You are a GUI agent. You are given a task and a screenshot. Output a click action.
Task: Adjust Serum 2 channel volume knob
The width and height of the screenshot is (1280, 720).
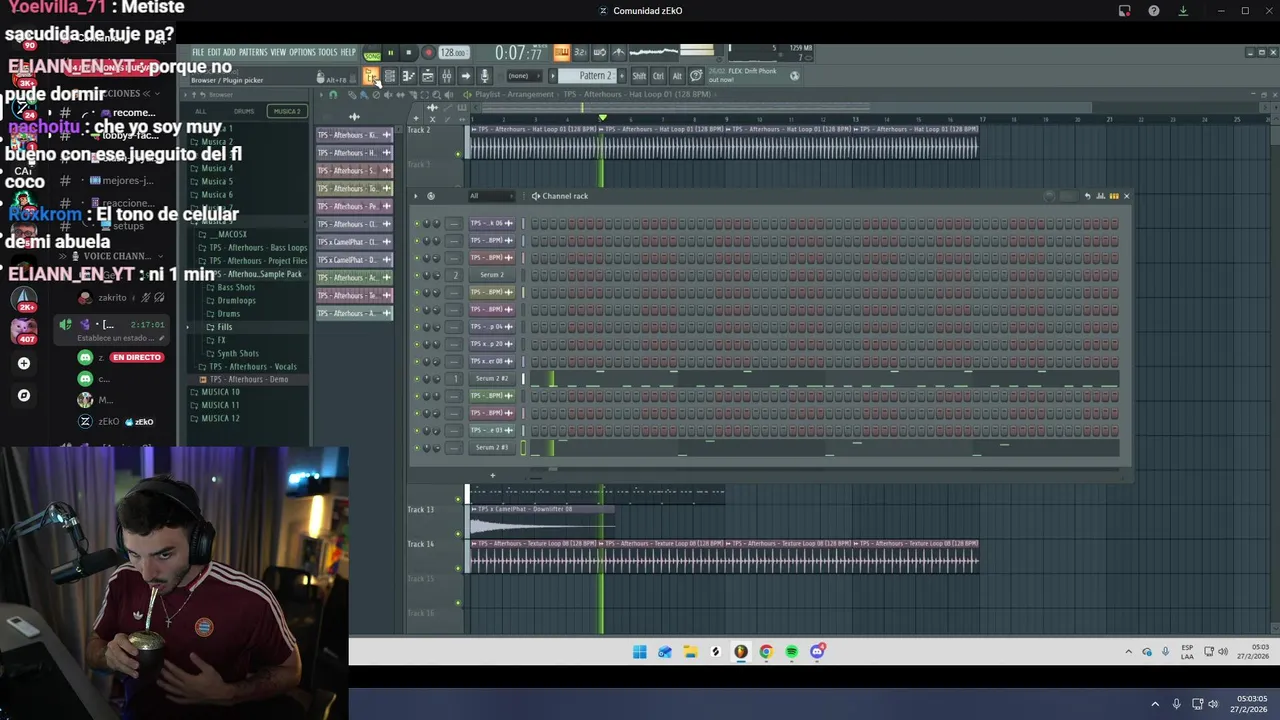pyautogui.click(x=437, y=275)
